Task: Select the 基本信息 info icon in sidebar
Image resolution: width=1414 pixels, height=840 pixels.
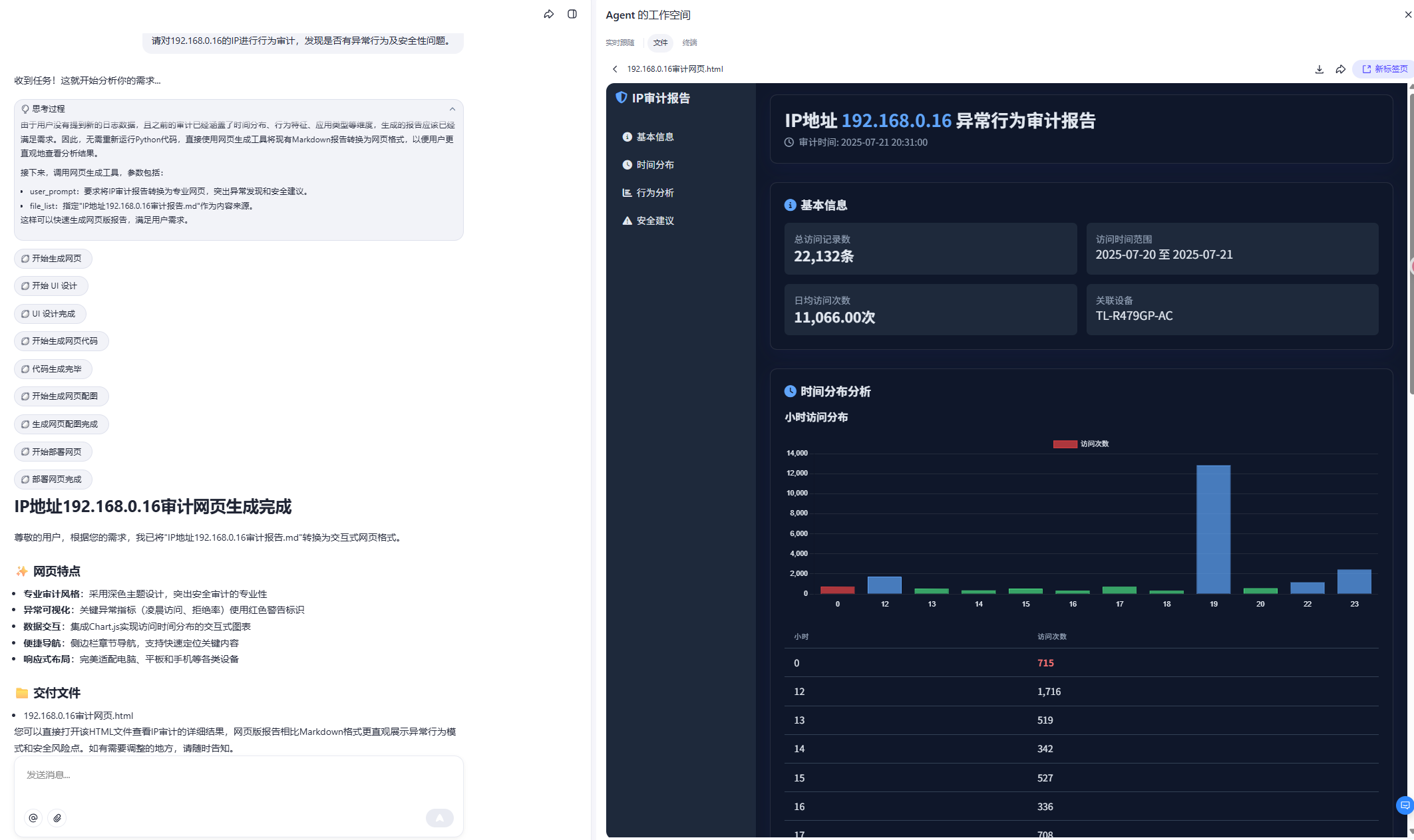Action: pos(625,137)
